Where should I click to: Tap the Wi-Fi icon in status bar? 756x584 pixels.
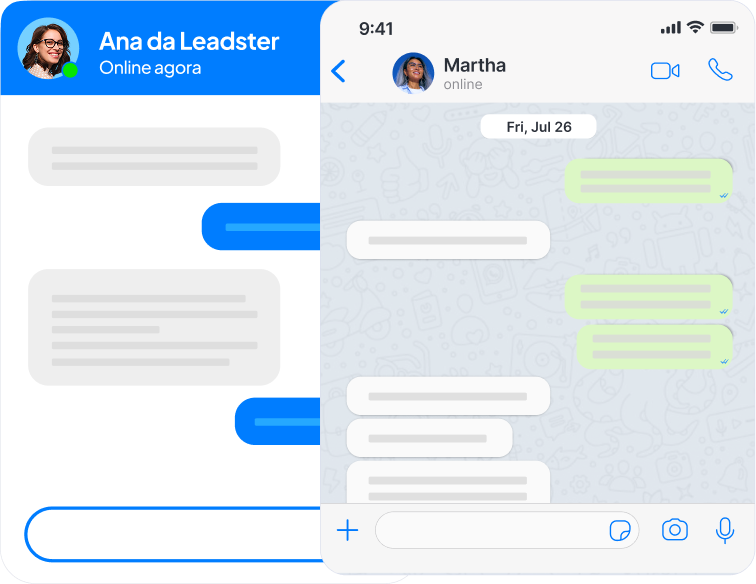[x=695, y=28]
